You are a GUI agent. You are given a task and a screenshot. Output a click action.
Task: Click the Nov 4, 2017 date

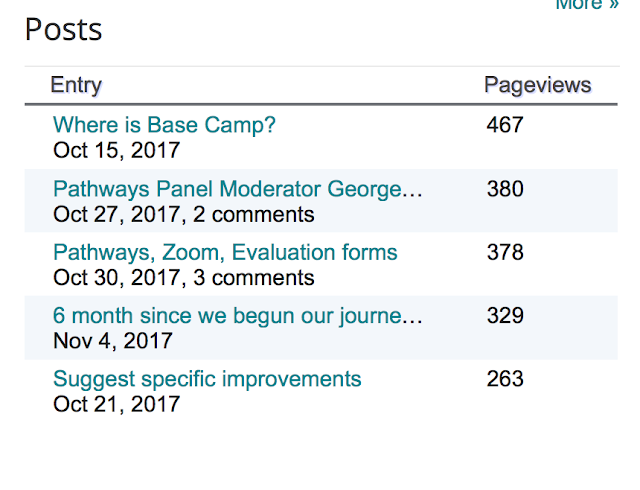tap(112, 341)
